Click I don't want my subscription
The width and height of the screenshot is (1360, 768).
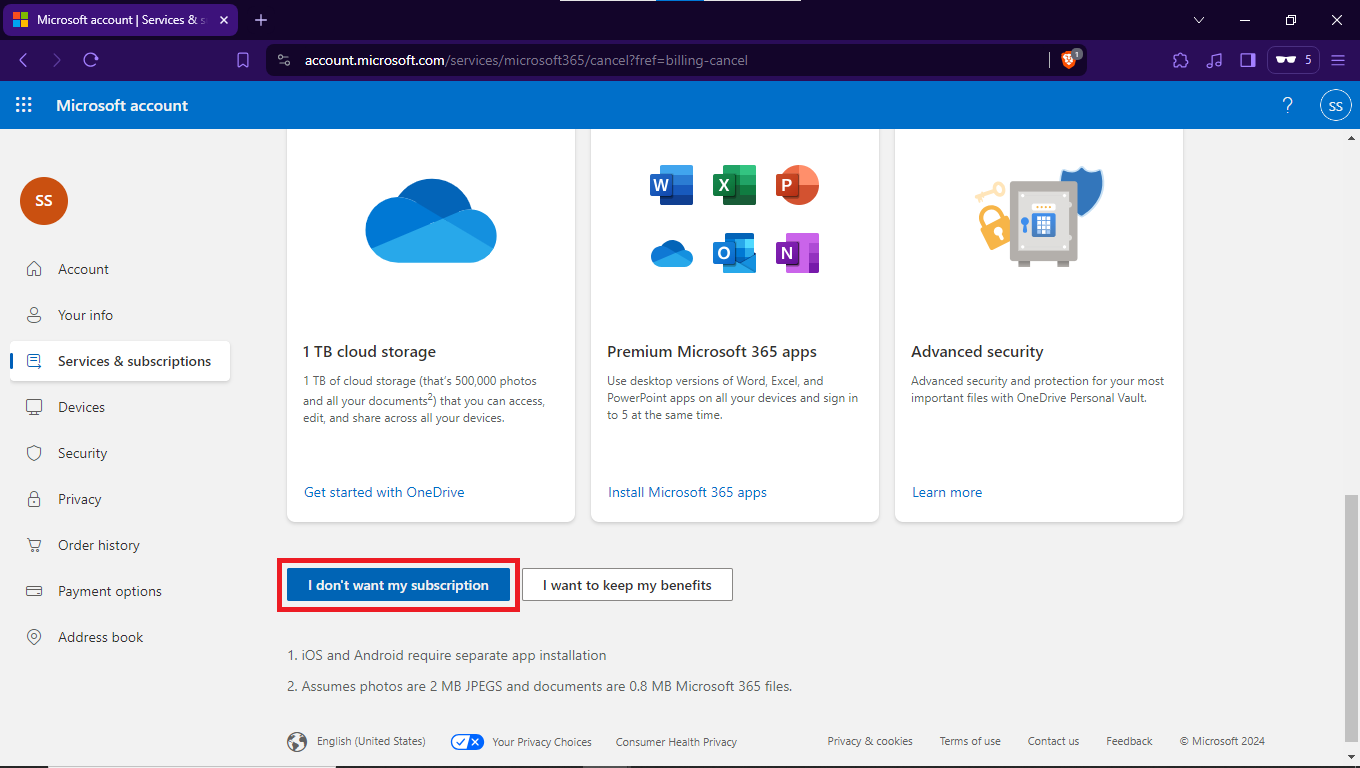(x=398, y=585)
